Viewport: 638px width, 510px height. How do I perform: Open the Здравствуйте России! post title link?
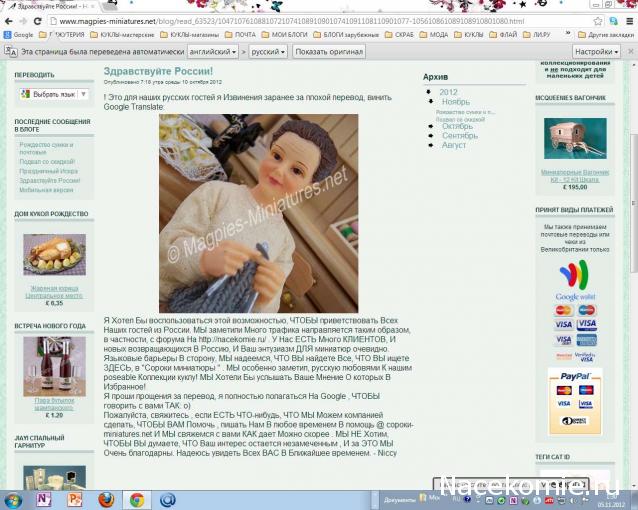[158, 71]
